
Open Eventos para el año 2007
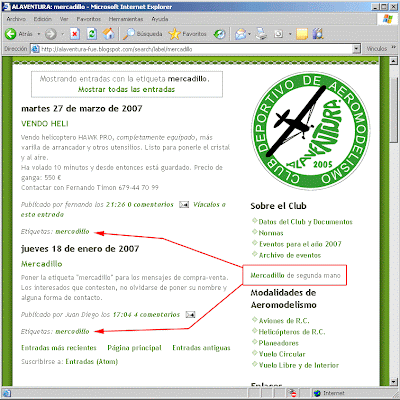300,244
